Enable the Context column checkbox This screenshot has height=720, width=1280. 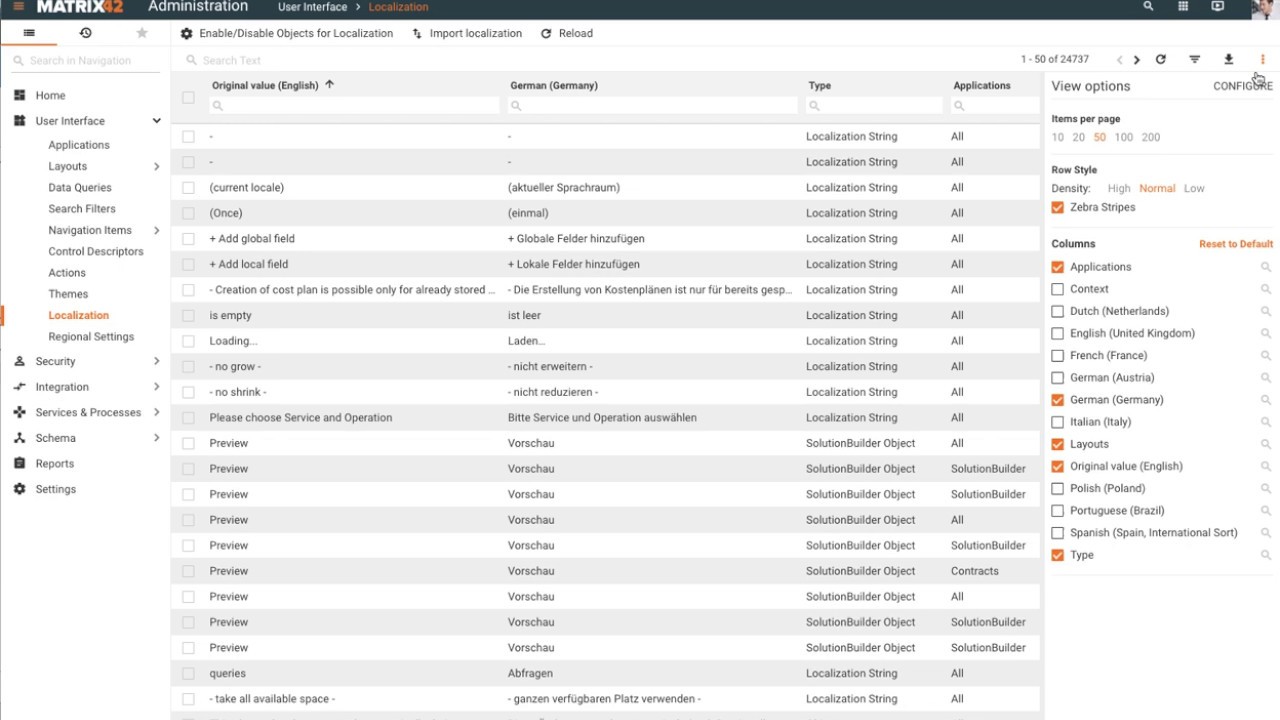pos(1058,289)
